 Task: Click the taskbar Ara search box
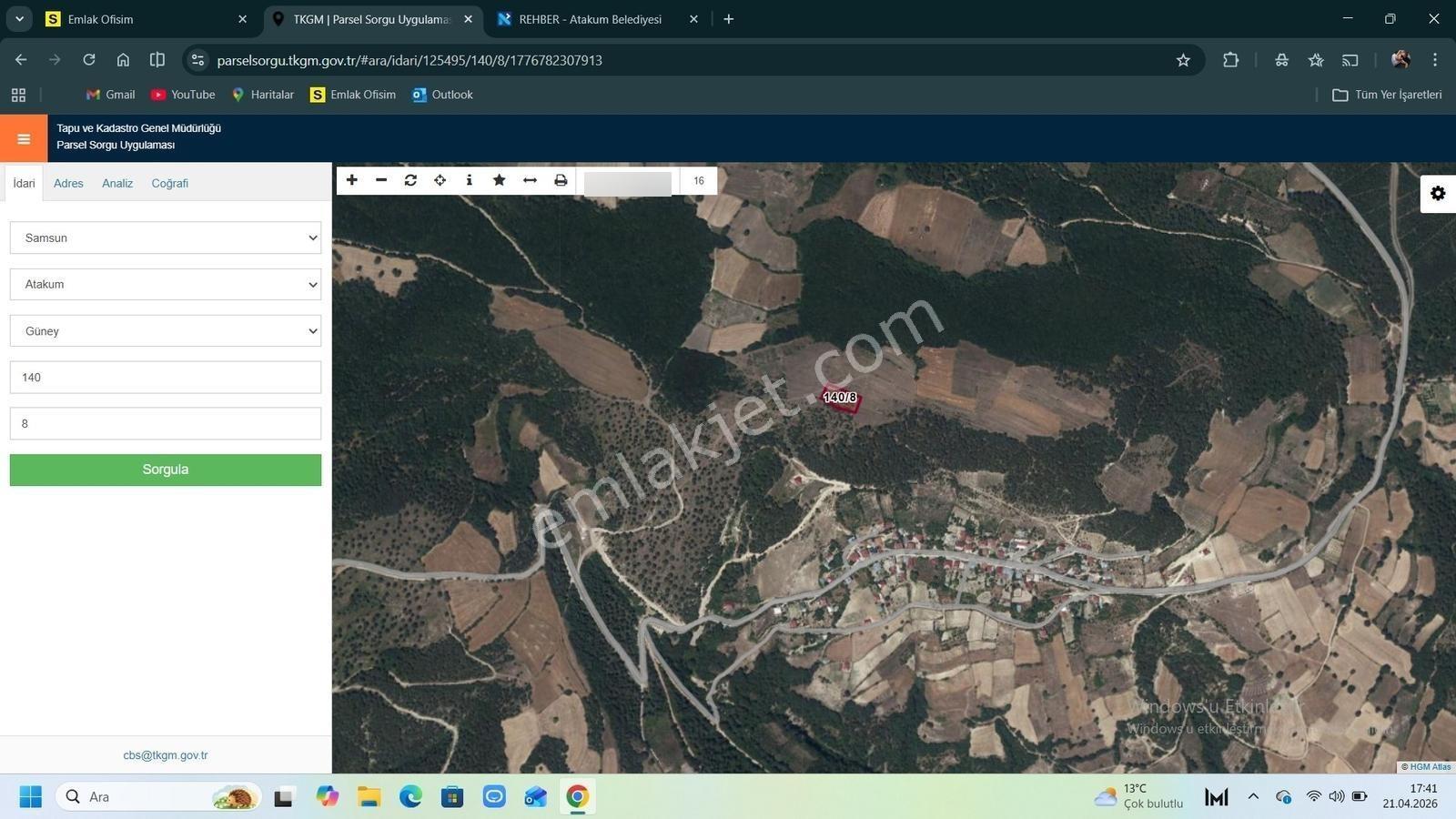tap(159, 797)
